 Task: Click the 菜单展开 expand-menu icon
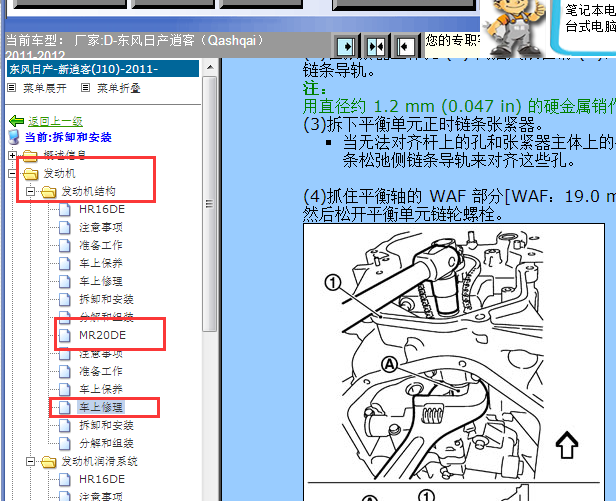(x=12, y=88)
